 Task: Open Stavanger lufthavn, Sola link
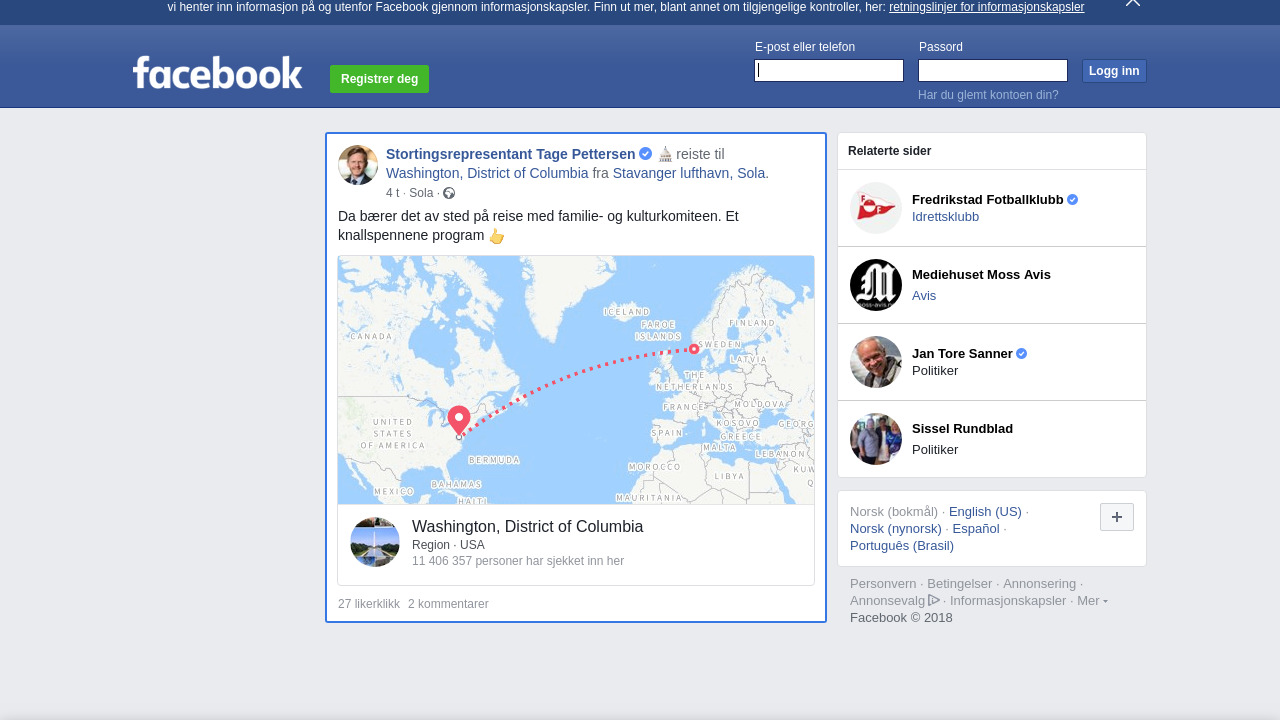689,173
